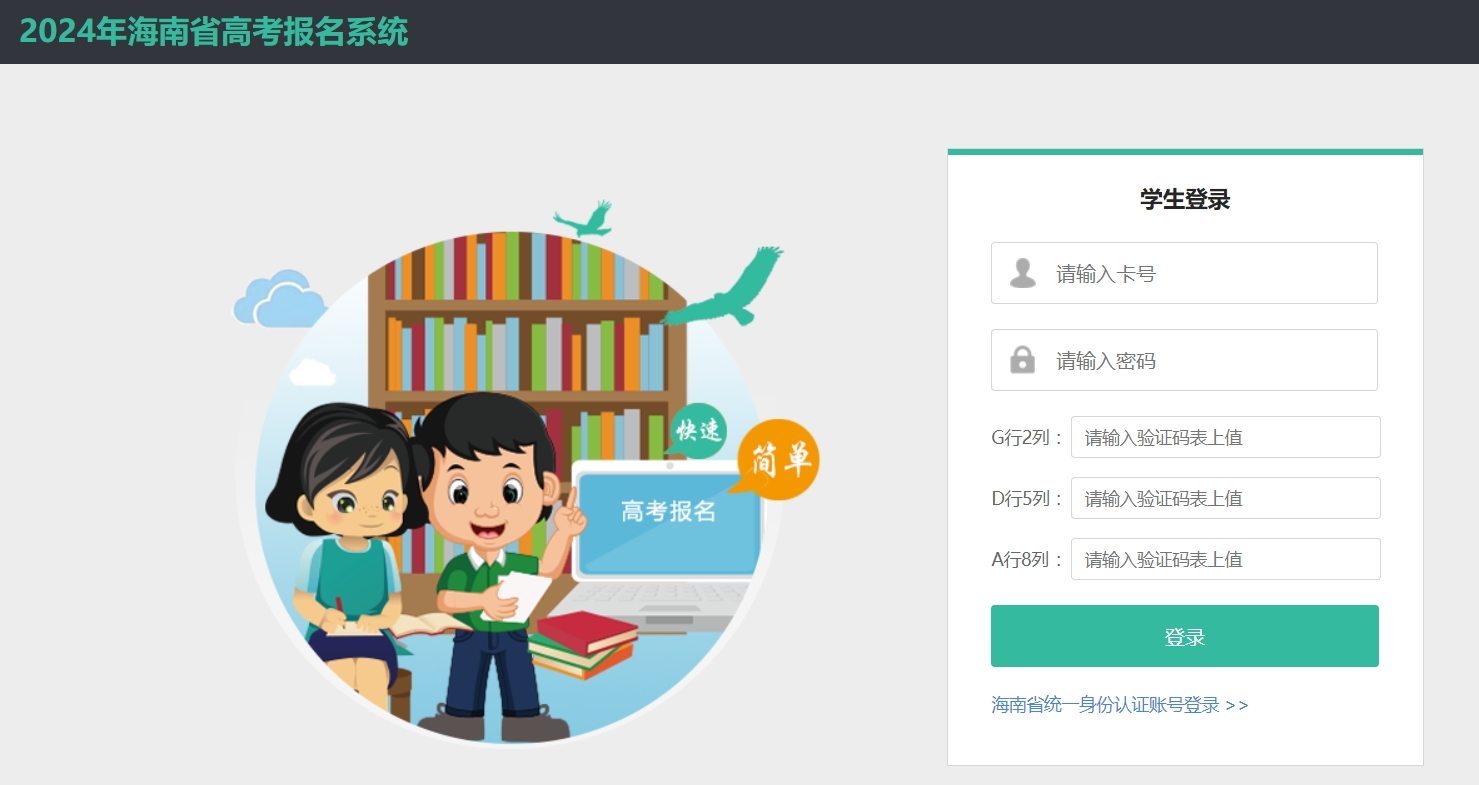The image size is (1479, 785).
Task: Click the green 登录 login button
Action: [1184, 636]
